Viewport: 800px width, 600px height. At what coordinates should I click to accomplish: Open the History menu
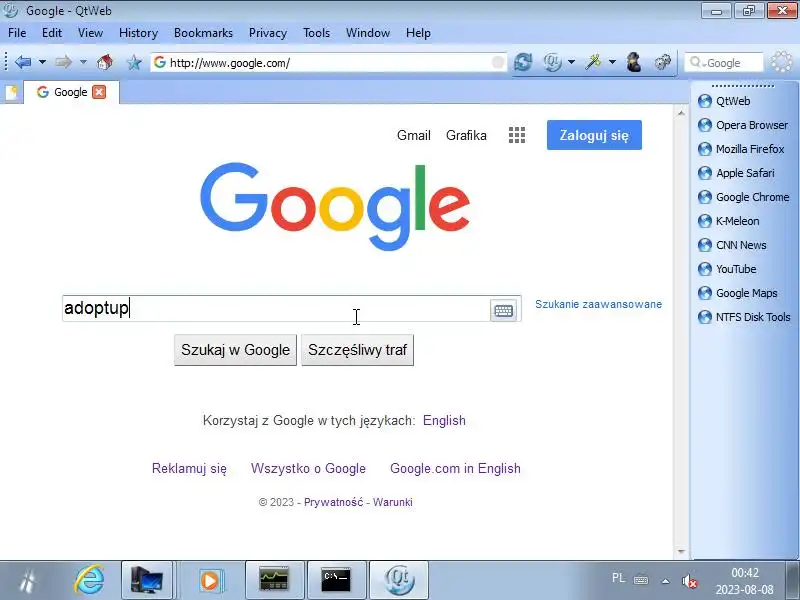(138, 33)
